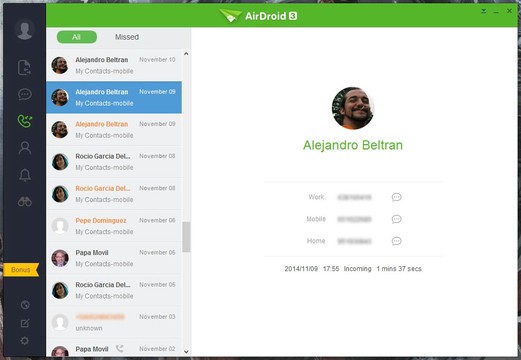Open the contacts person sidebar icon
Viewport: 521px width, 360px height.
click(x=25, y=148)
